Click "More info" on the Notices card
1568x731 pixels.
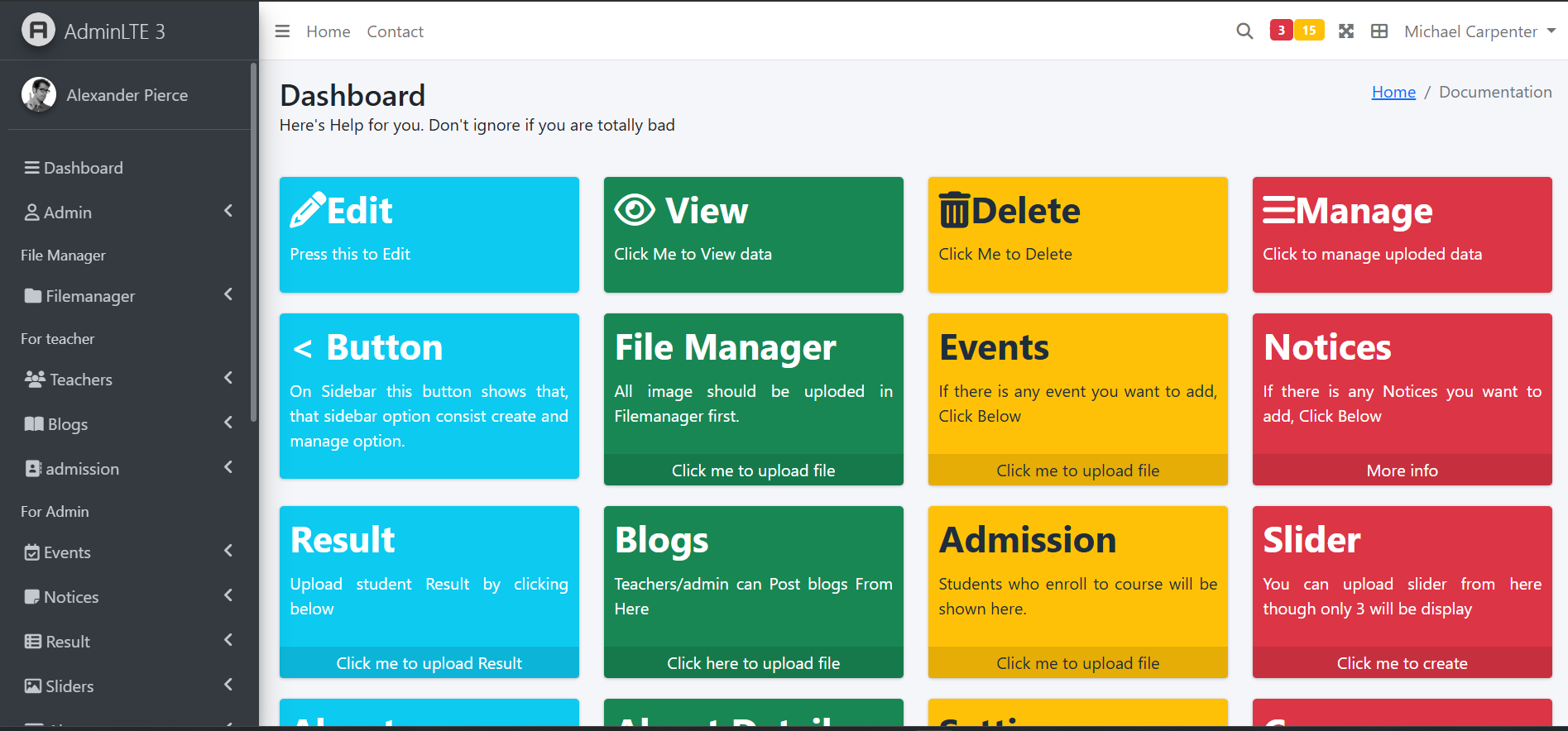pos(1402,471)
